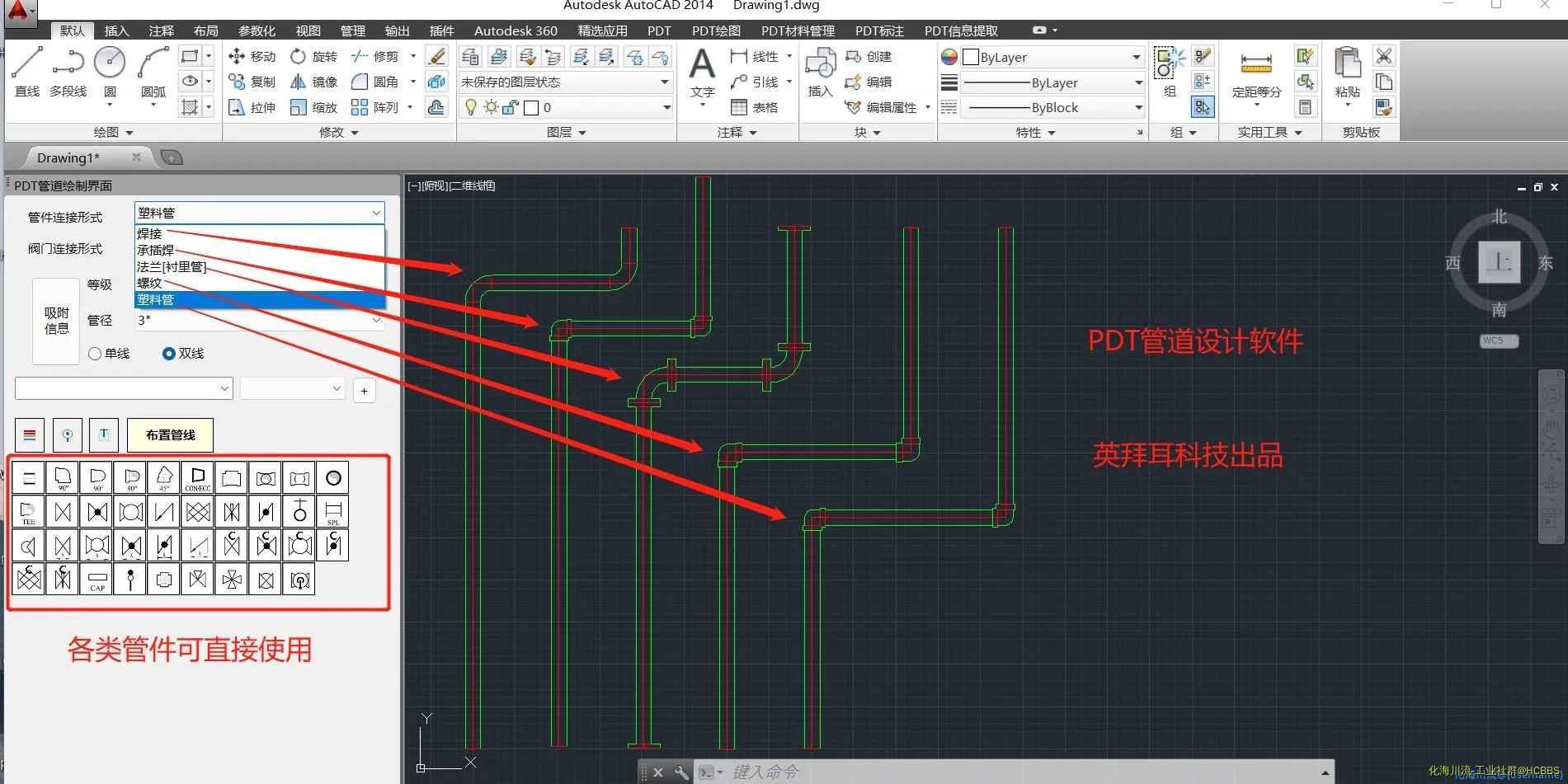Viewport: 1568px width, 784px height.
Task: Open the PDT绘图 ribbon tab
Action: 715,31
